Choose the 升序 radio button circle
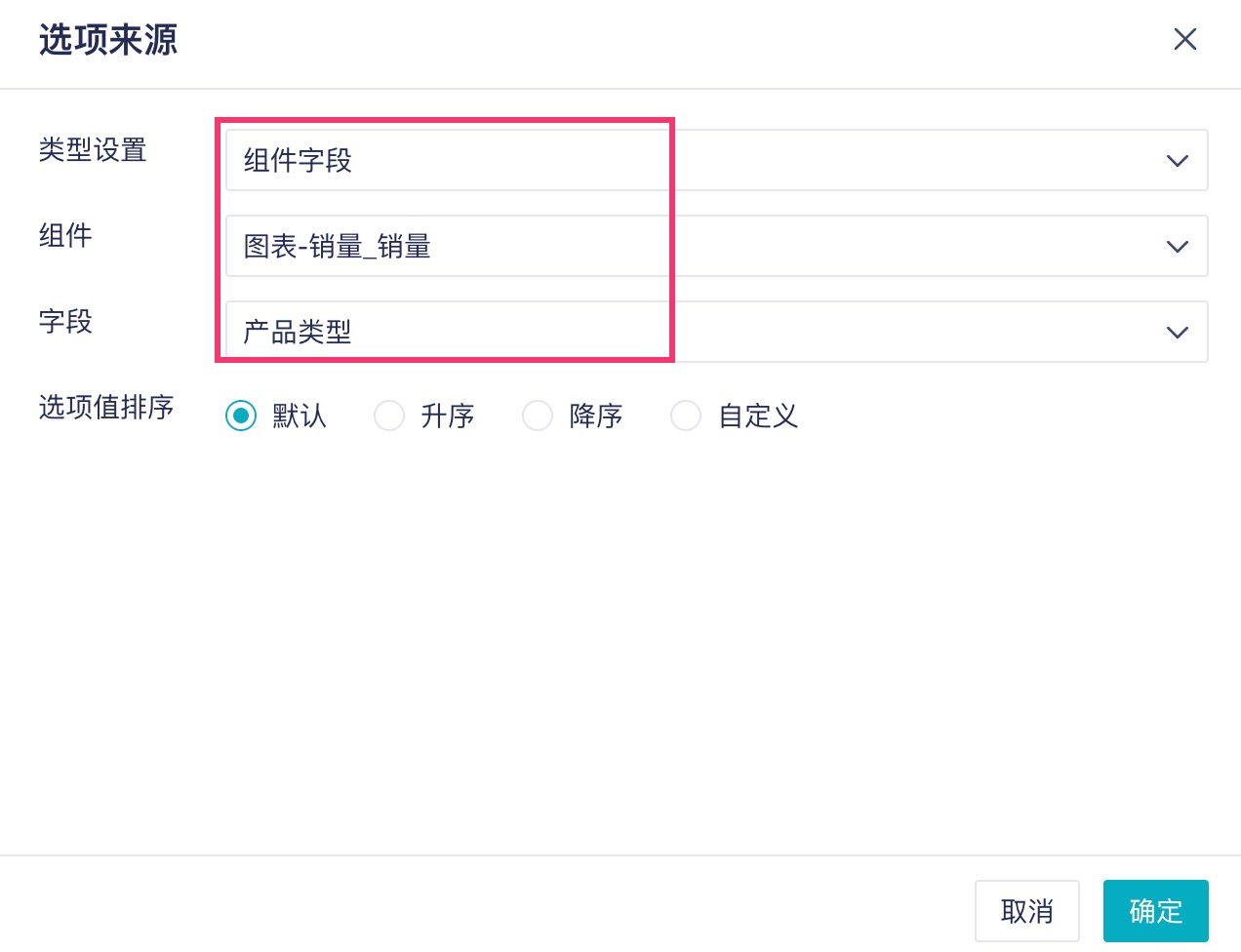 [x=389, y=416]
